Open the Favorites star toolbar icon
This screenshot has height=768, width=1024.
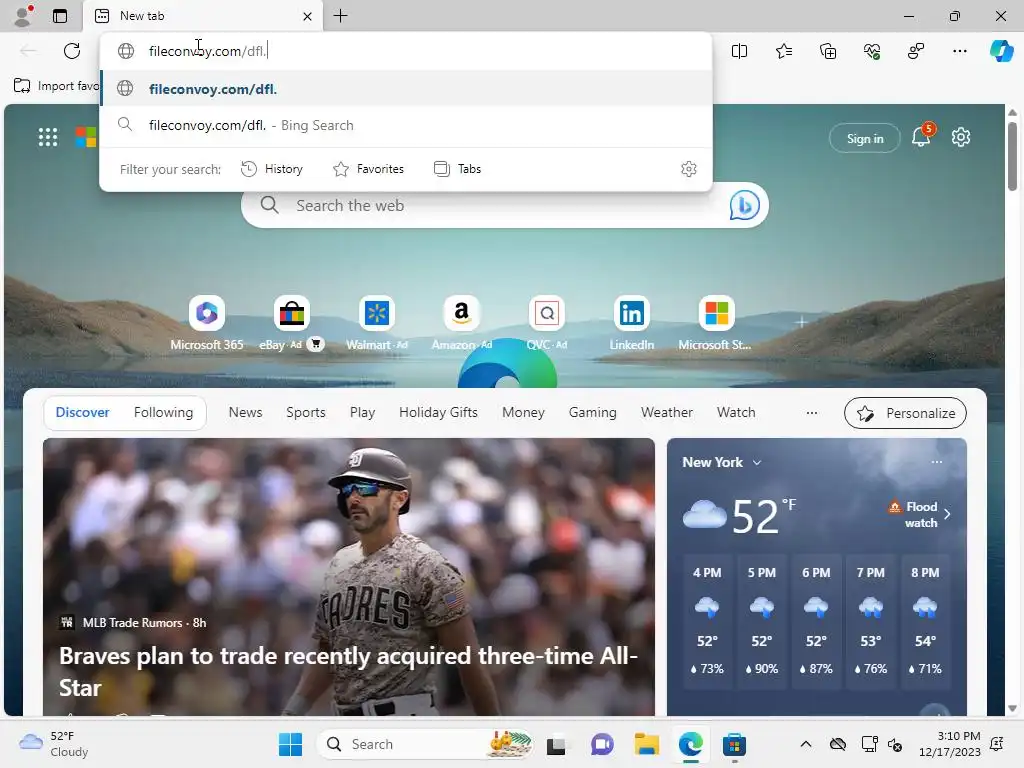(x=784, y=51)
